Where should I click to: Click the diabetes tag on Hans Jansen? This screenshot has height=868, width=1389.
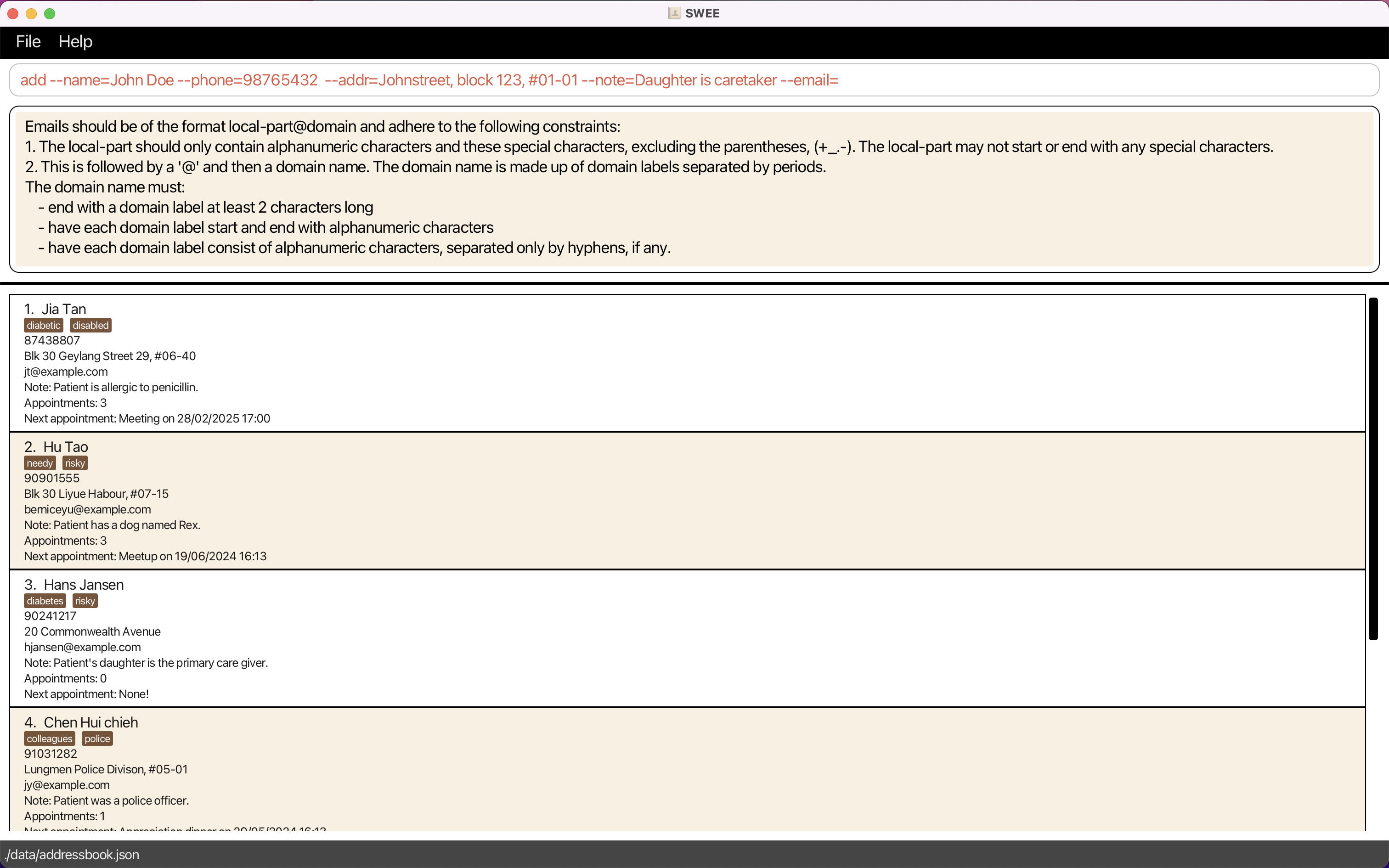point(45,601)
